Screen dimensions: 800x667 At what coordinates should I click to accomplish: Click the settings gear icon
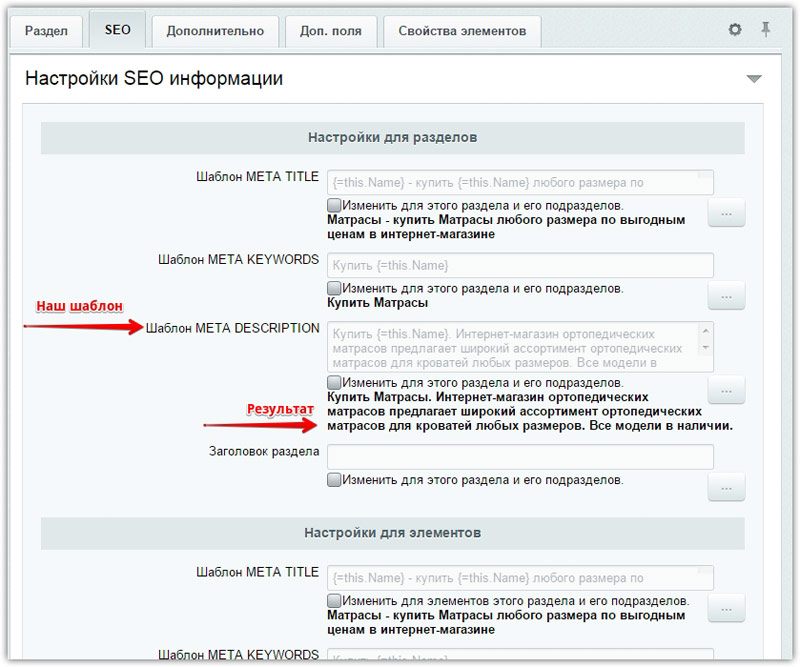735,30
